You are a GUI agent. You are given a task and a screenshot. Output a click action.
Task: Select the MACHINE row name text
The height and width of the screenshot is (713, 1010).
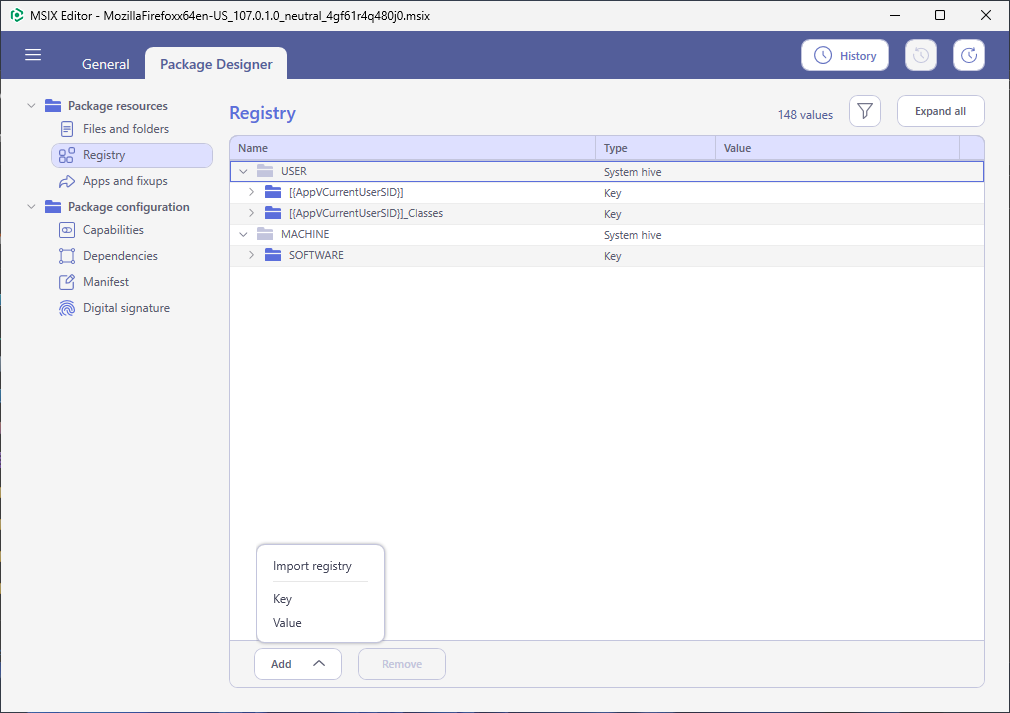[x=305, y=234]
